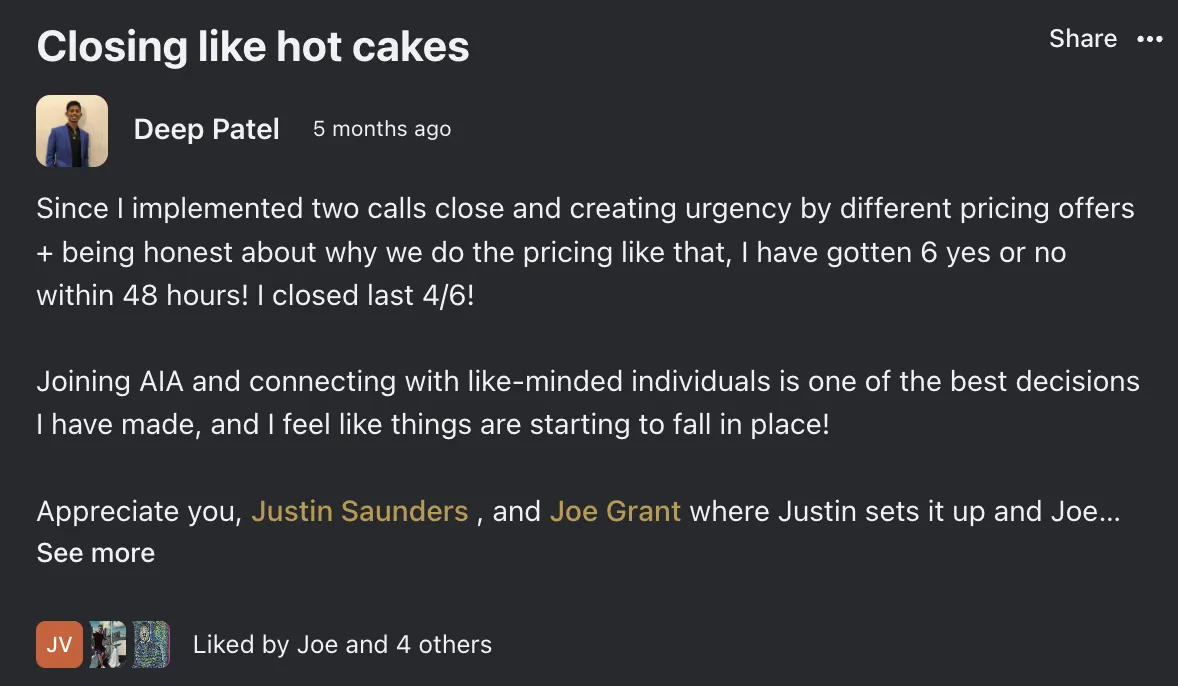The width and height of the screenshot is (1178, 686).
Task: Open the middle liker's avatar
Action: click(106, 644)
